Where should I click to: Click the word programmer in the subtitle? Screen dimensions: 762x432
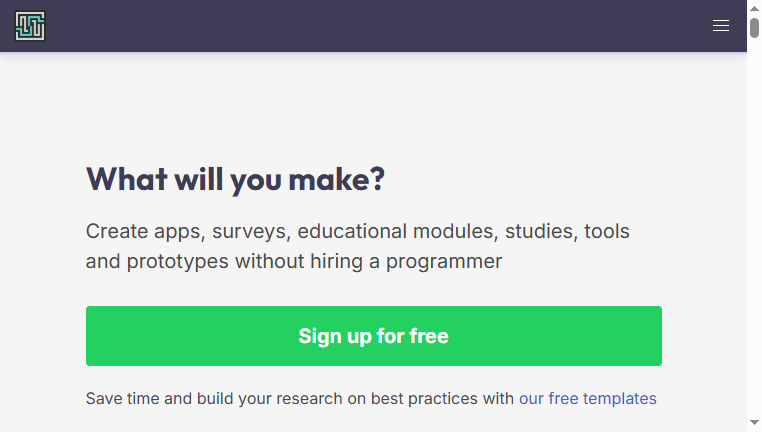coord(444,261)
